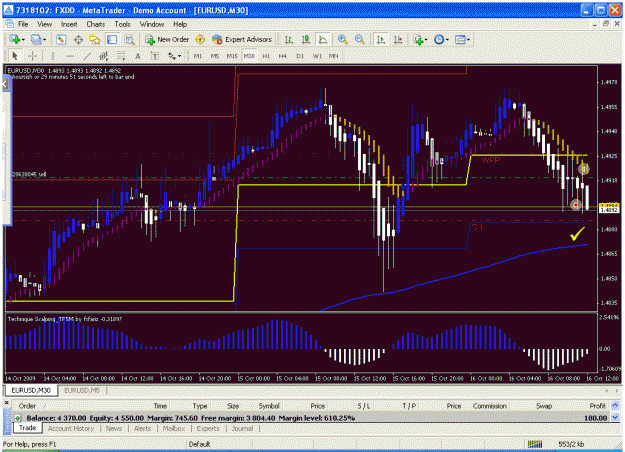Toggle the Chart Shift icon
This screenshot has width=625, height=452.
[398, 39]
